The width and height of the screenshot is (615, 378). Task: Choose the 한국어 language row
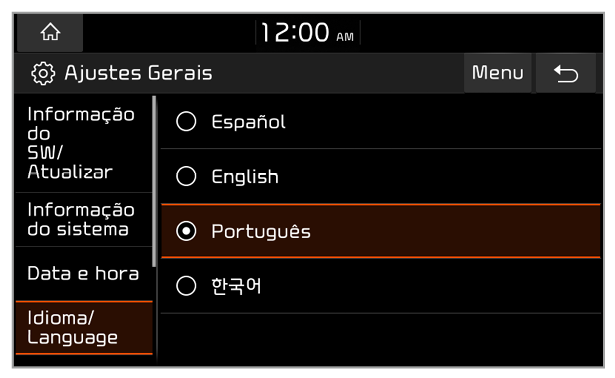380,286
